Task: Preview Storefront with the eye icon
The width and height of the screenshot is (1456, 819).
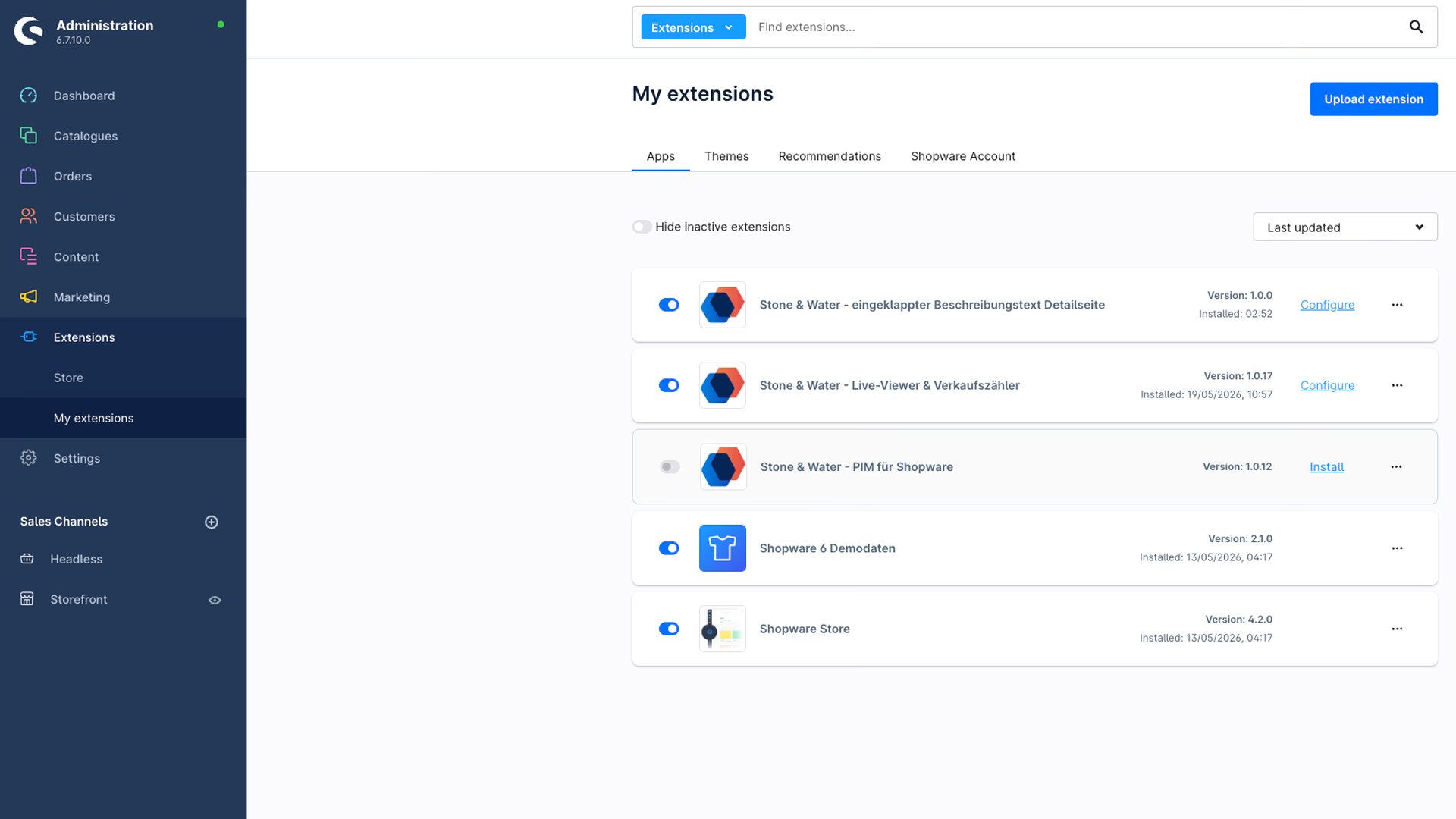Action: (x=215, y=600)
